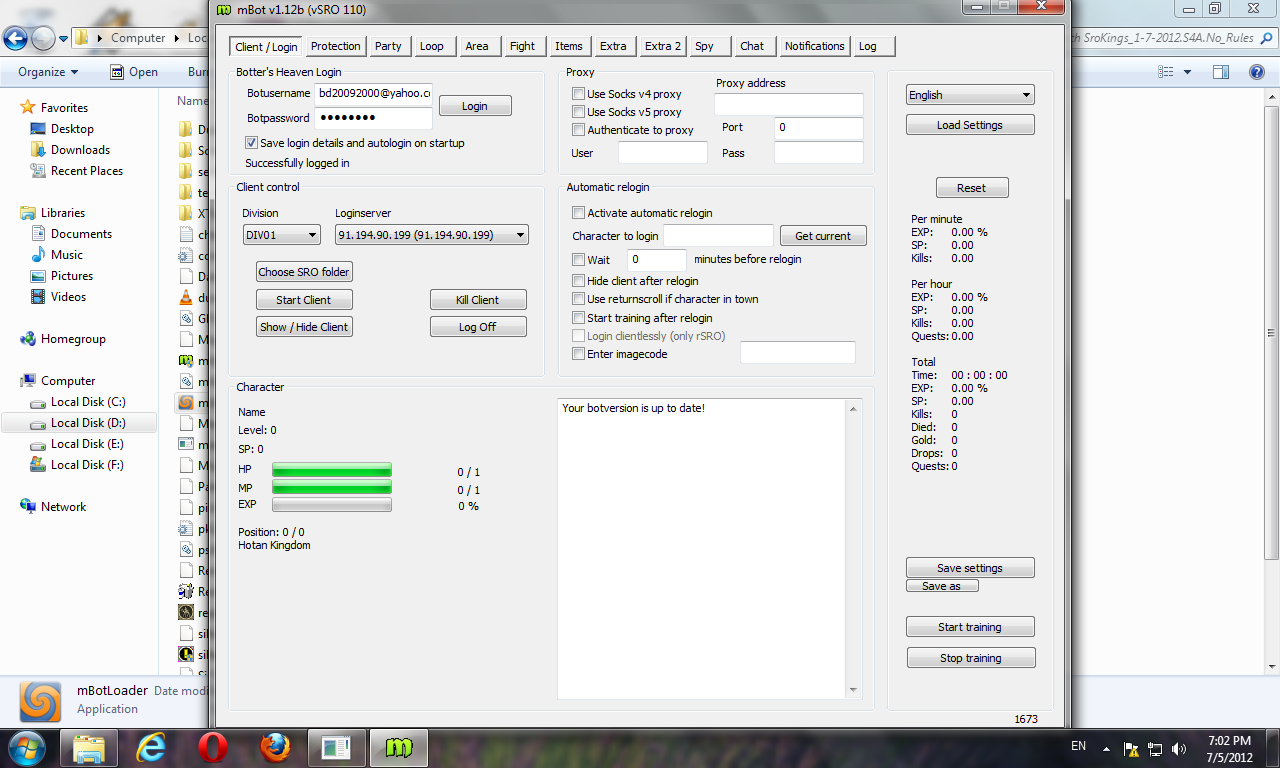Click the Kill Client button
Viewport: 1280px width, 768px height.
coord(478,300)
